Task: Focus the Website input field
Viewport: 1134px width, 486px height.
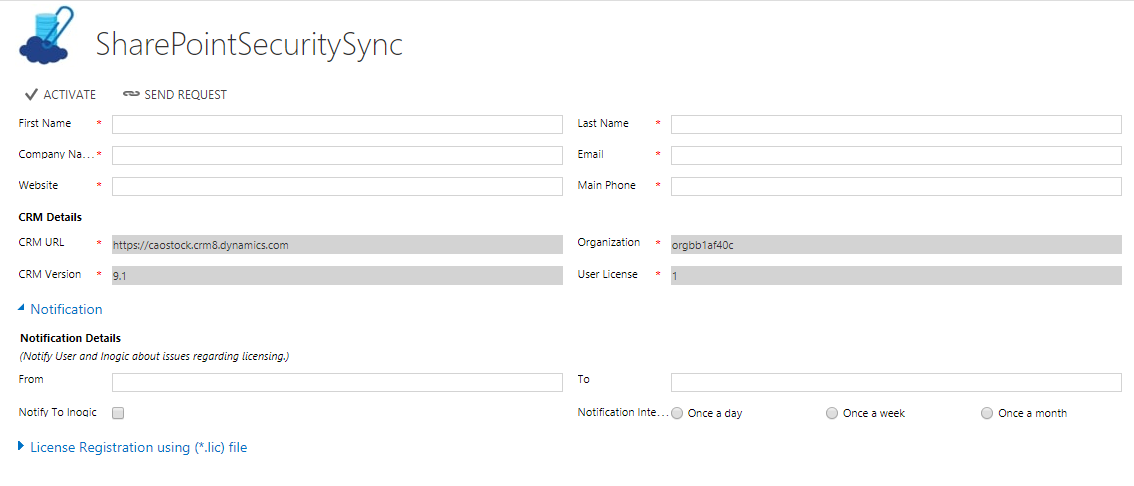Action: 337,186
